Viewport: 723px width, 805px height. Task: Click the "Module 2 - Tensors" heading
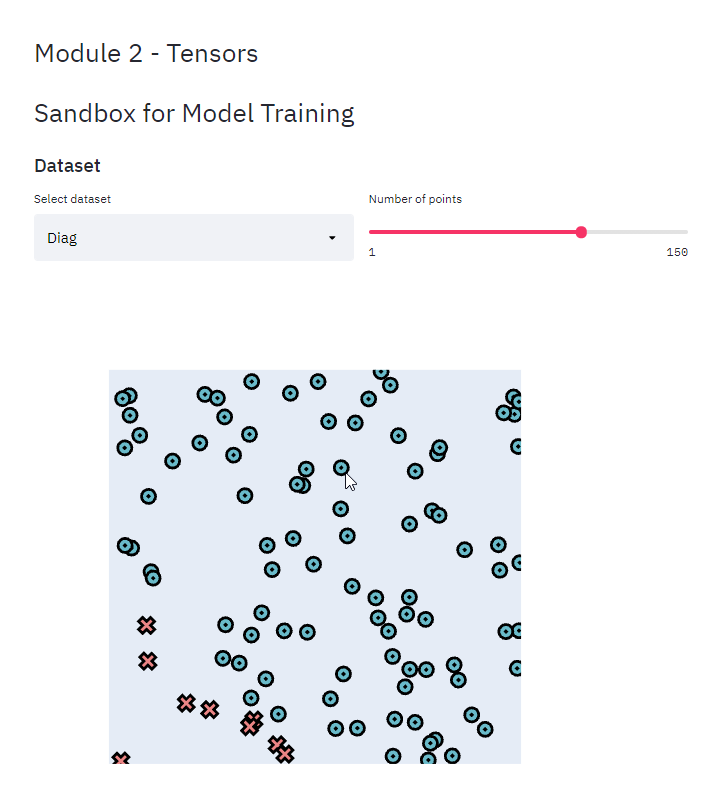(146, 53)
